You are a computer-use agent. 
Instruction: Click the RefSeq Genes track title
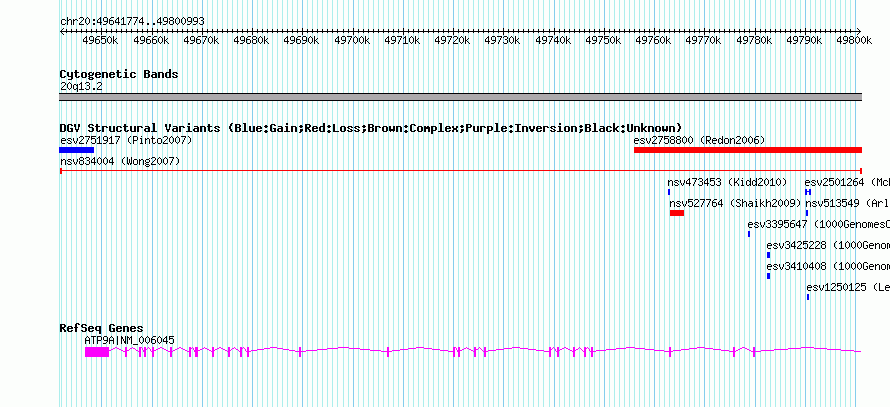[x=102, y=328]
